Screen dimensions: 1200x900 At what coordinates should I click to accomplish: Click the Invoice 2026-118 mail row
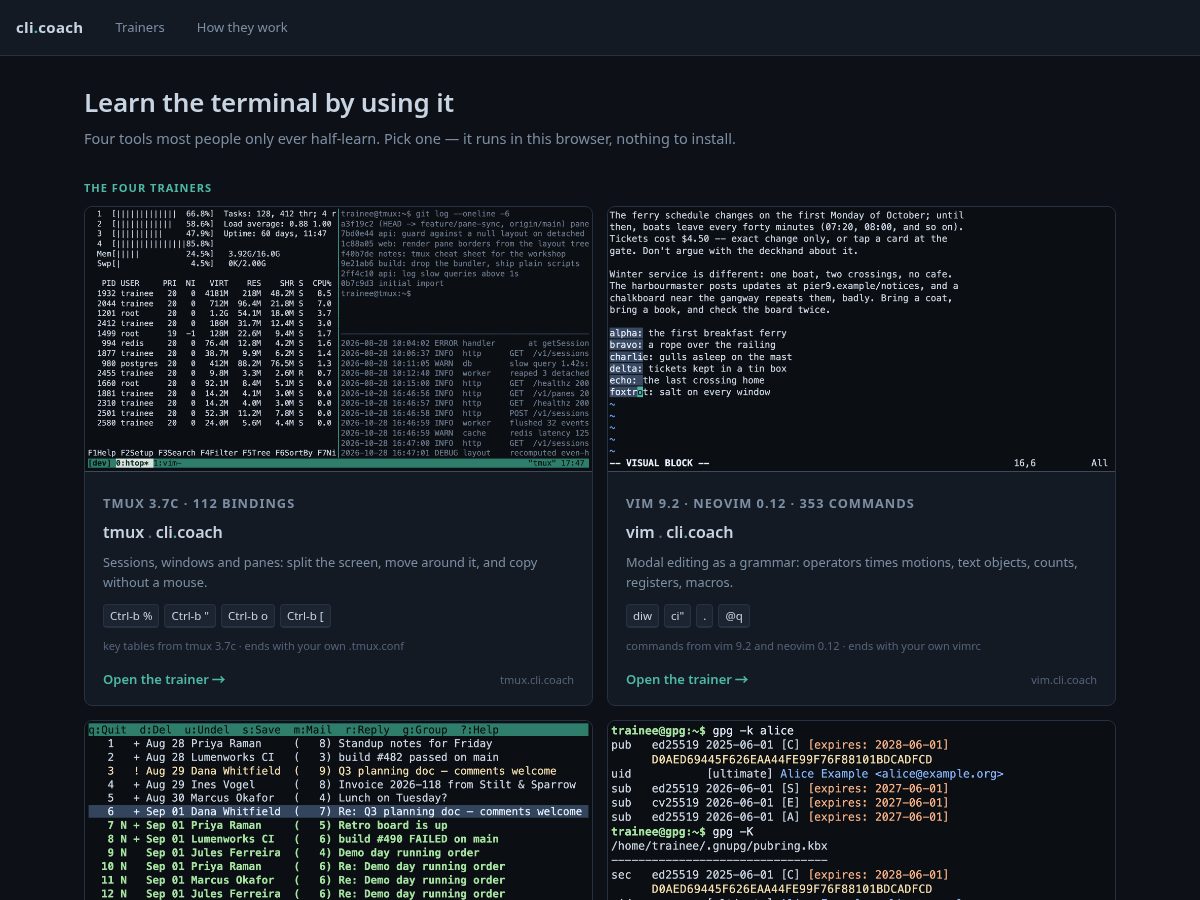click(x=338, y=785)
